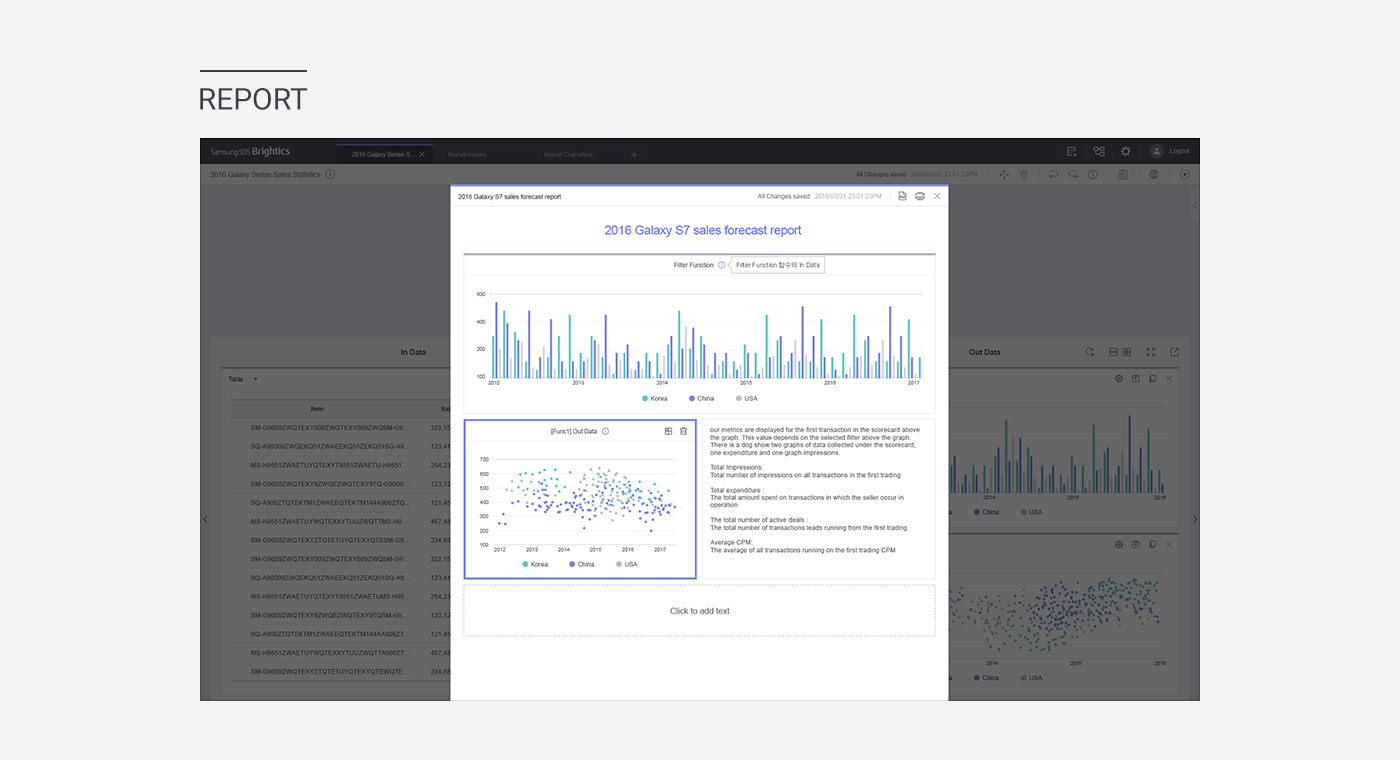1400x760 pixels.
Task: Expand the right side panel arrow
Action: coord(1195,520)
